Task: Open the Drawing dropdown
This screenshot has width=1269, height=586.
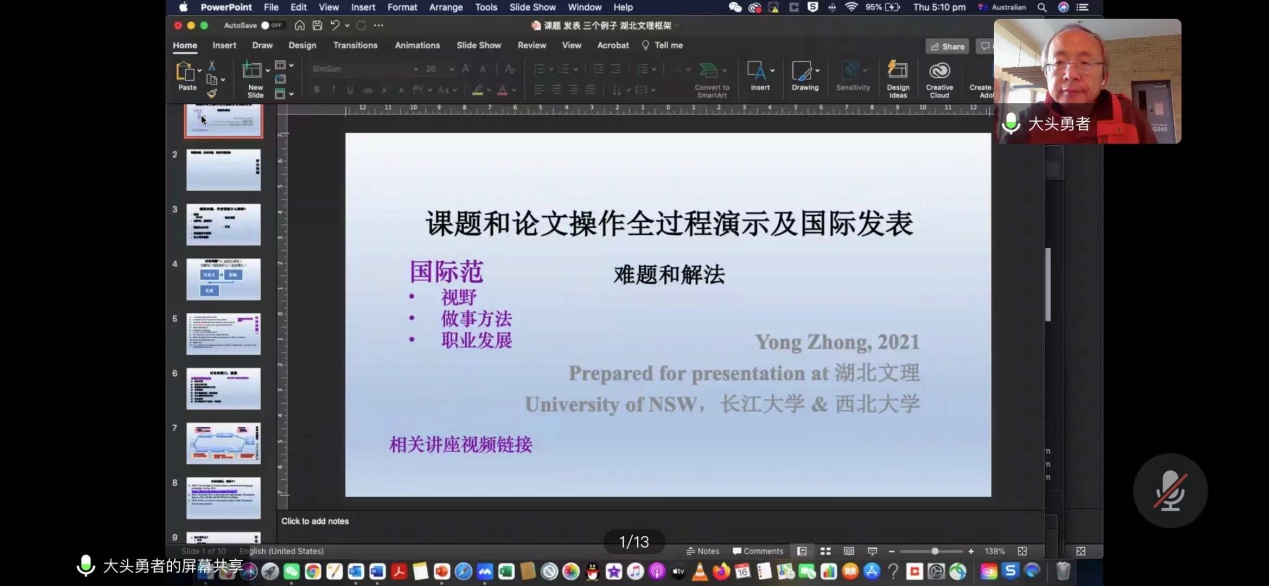Action: [804, 75]
